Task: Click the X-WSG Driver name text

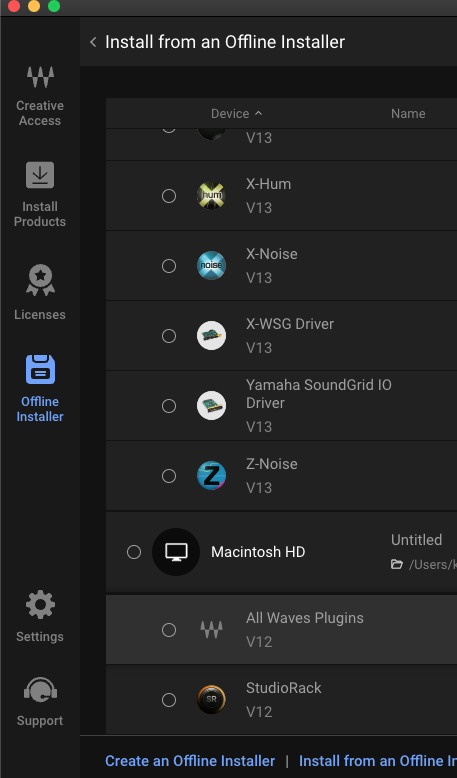Action: [x=290, y=324]
